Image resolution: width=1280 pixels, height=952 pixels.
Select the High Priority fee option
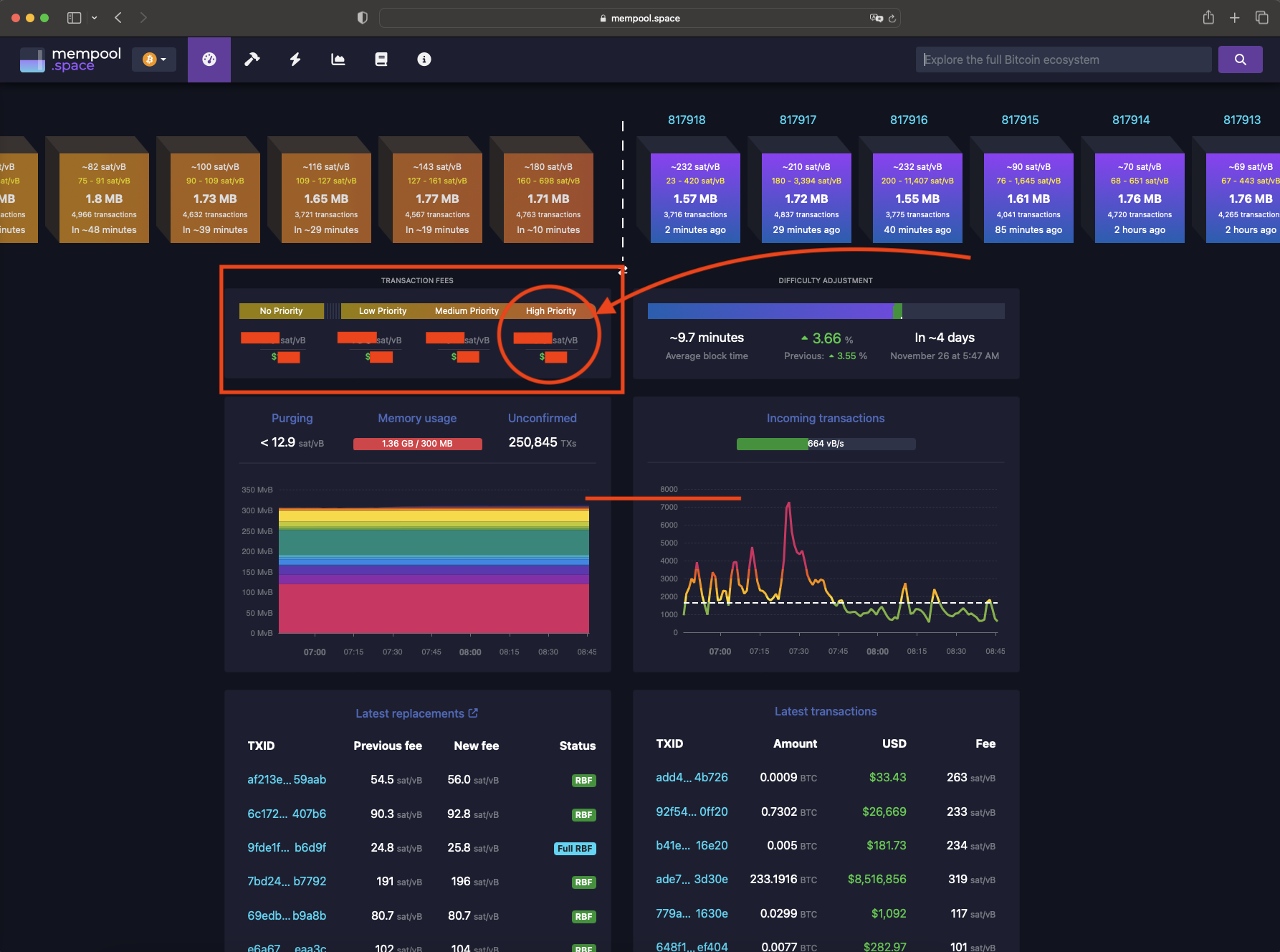550,310
